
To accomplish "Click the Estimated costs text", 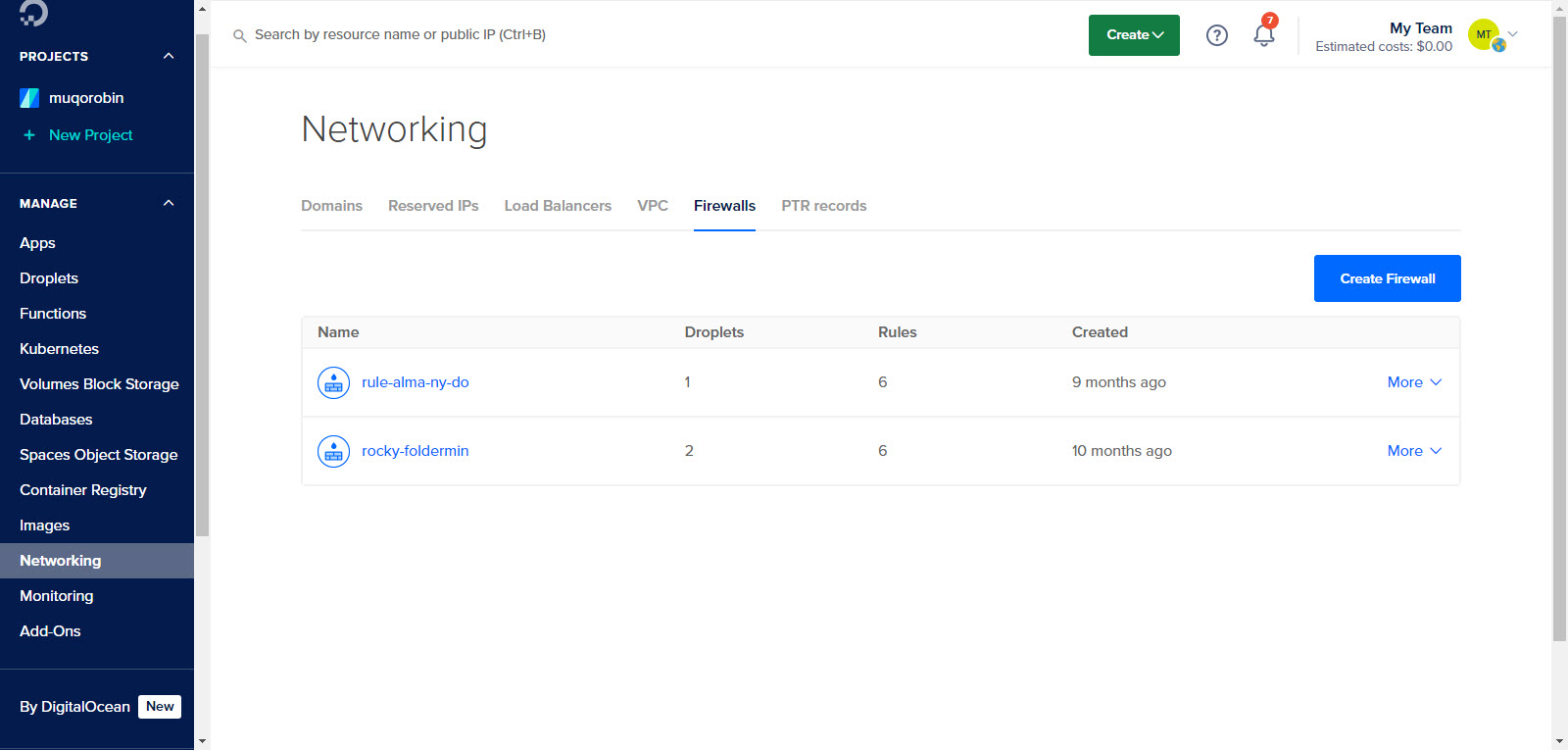I will [x=1384, y=47].
